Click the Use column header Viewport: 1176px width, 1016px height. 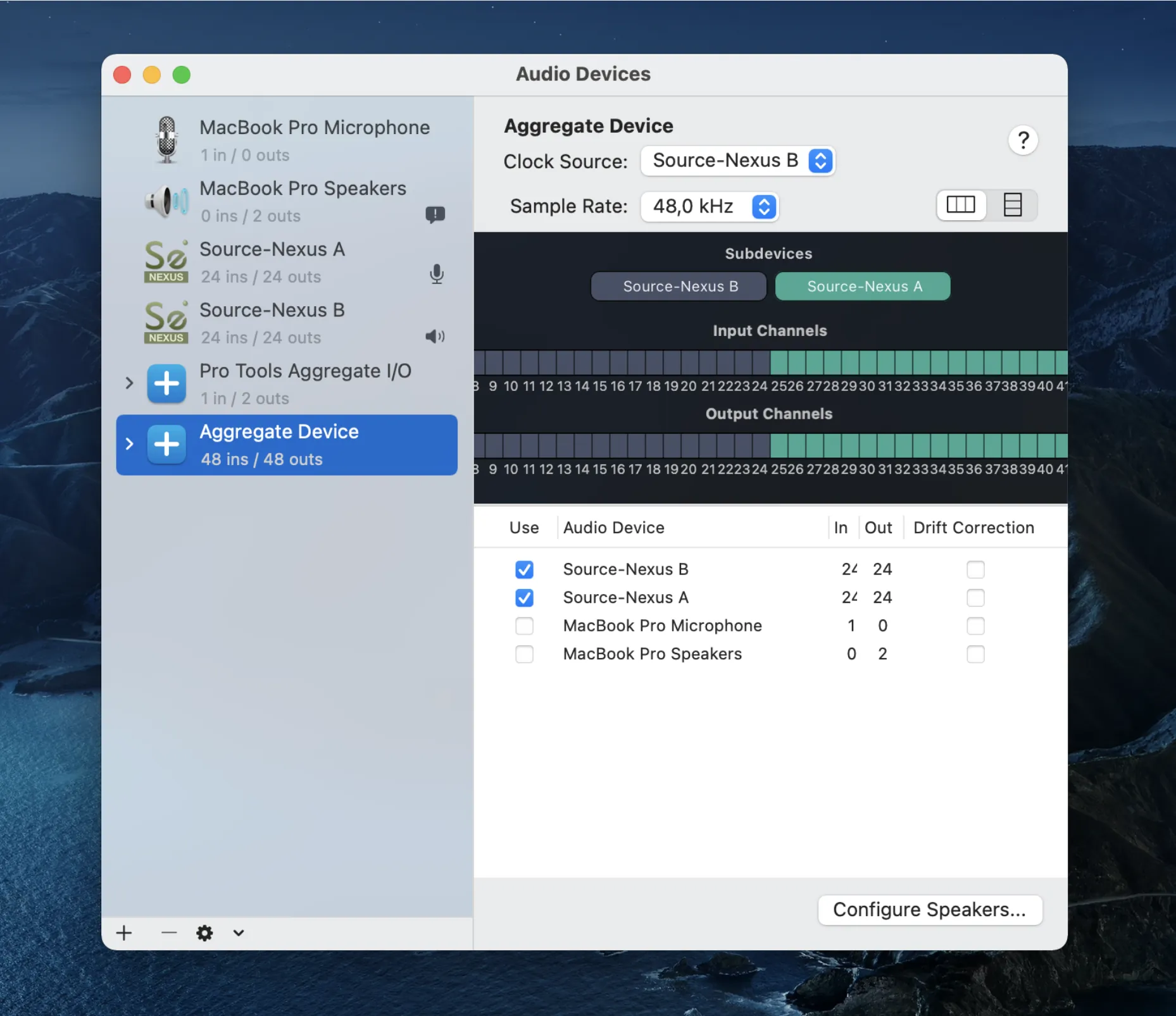[524, 528]
